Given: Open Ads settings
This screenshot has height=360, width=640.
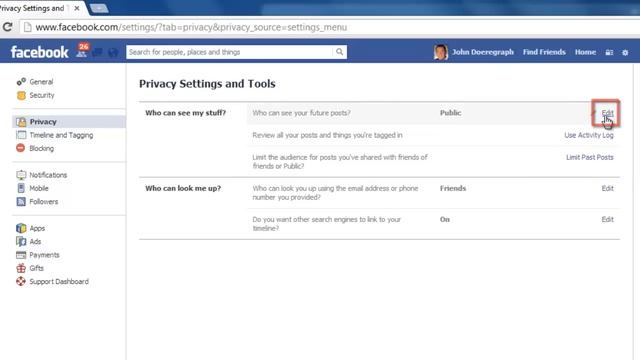Looking at the screenshot, I should (x=35, y=242).
